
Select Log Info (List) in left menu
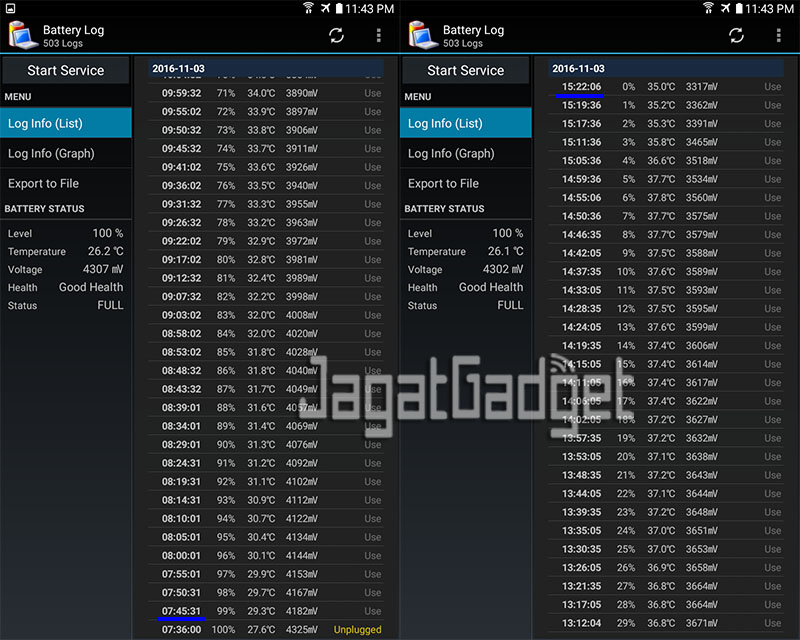[66, 123]
